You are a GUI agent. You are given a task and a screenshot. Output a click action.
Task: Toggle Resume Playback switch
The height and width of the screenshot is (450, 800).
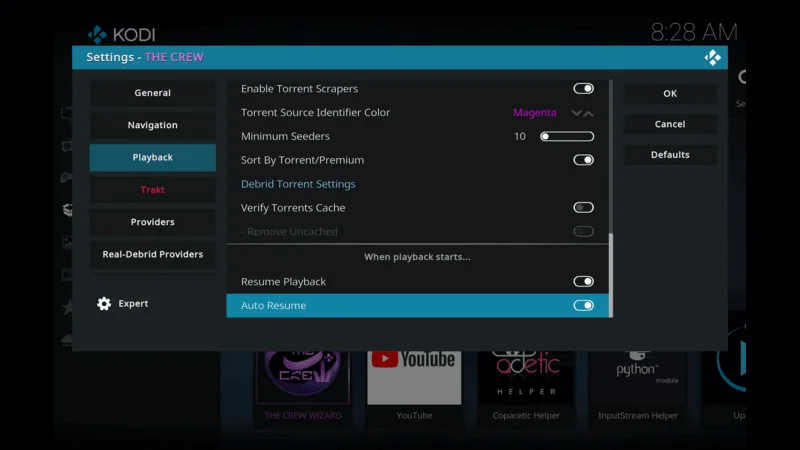coord(583,282)
